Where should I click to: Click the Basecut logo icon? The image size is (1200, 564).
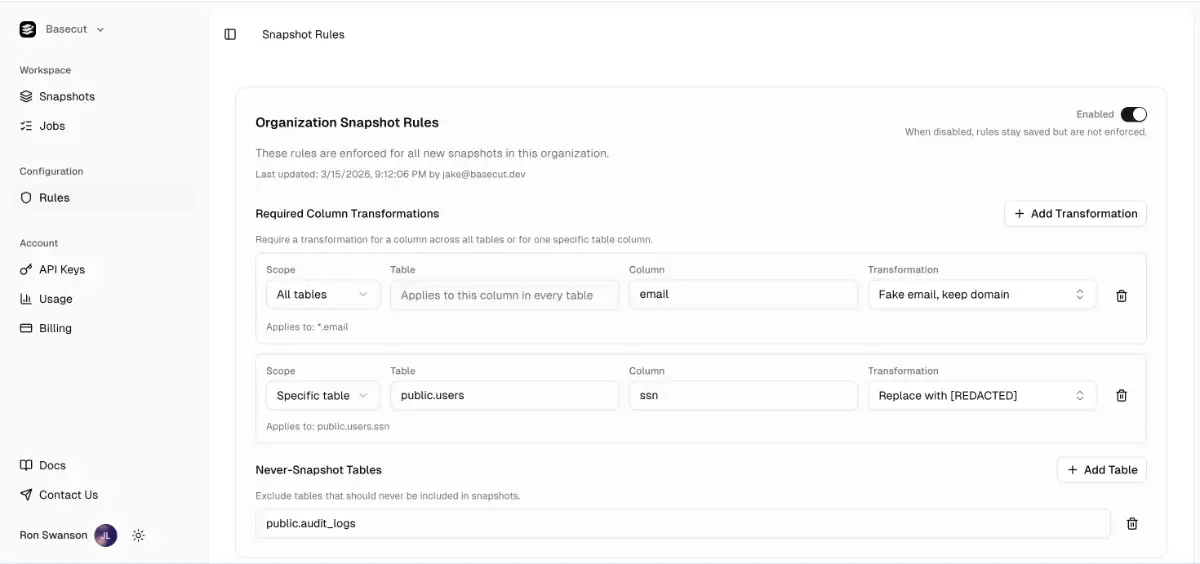click(28, 29)
